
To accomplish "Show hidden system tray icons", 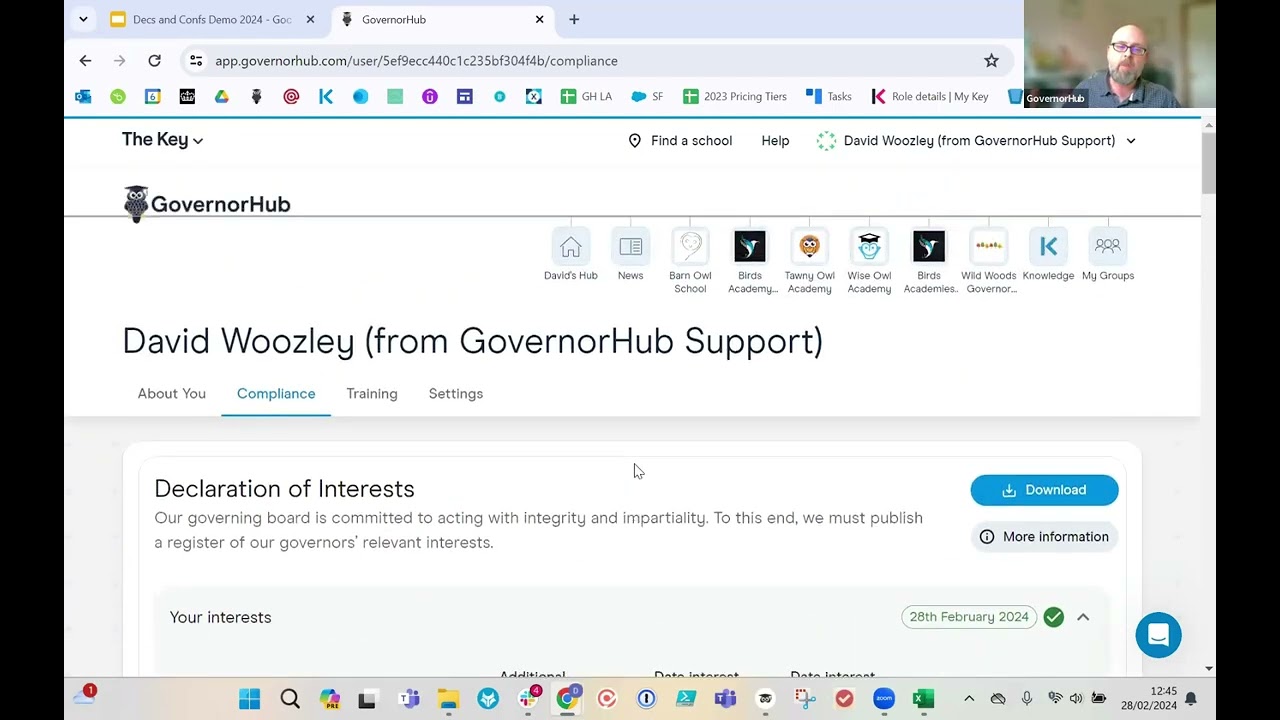I will pos(968,699).
